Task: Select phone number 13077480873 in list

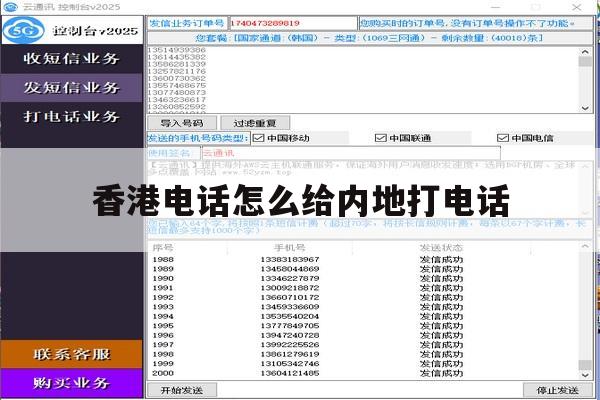Action: 177,92
